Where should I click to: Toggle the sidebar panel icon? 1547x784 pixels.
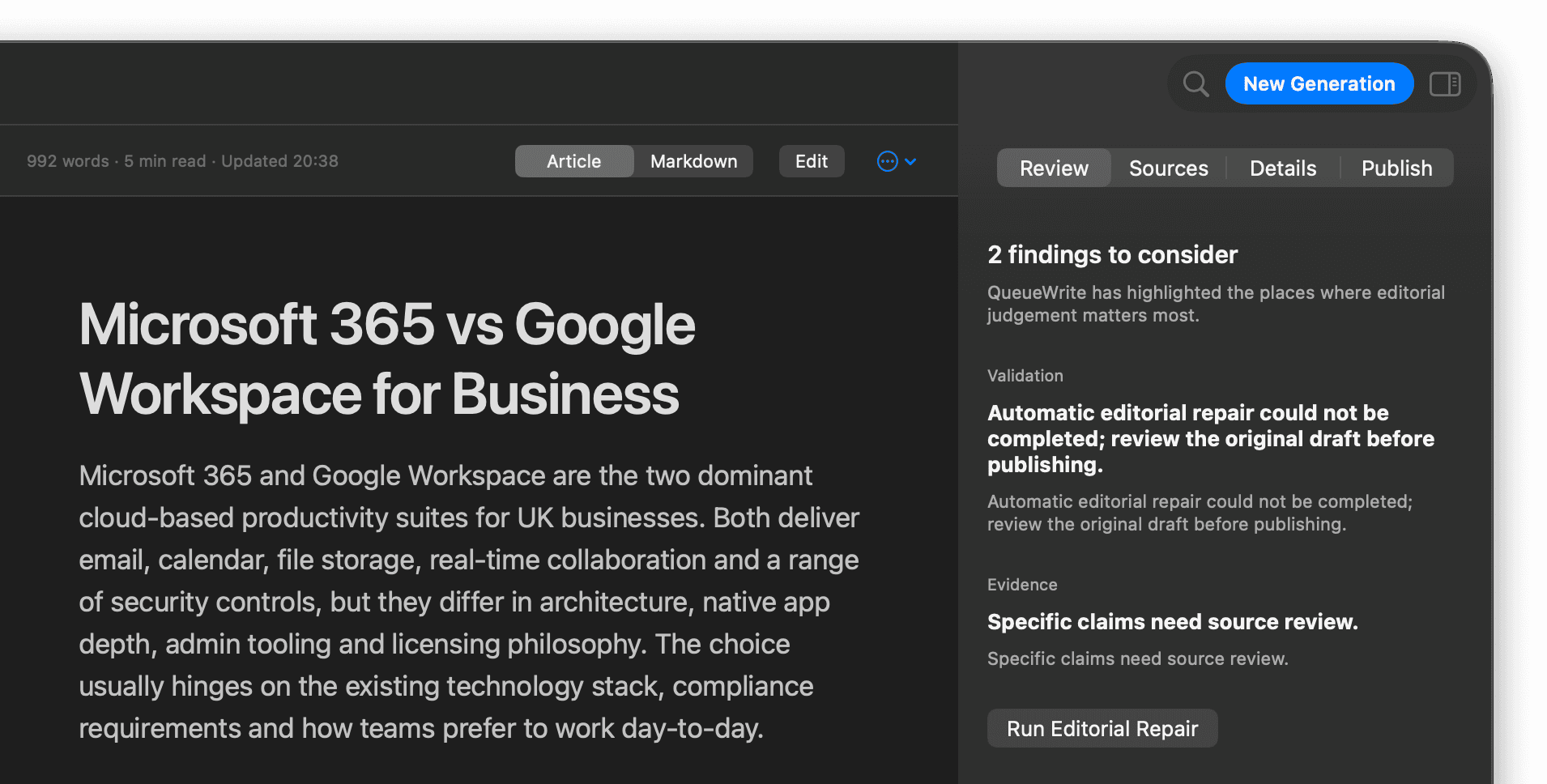[x=1445, y=83]
